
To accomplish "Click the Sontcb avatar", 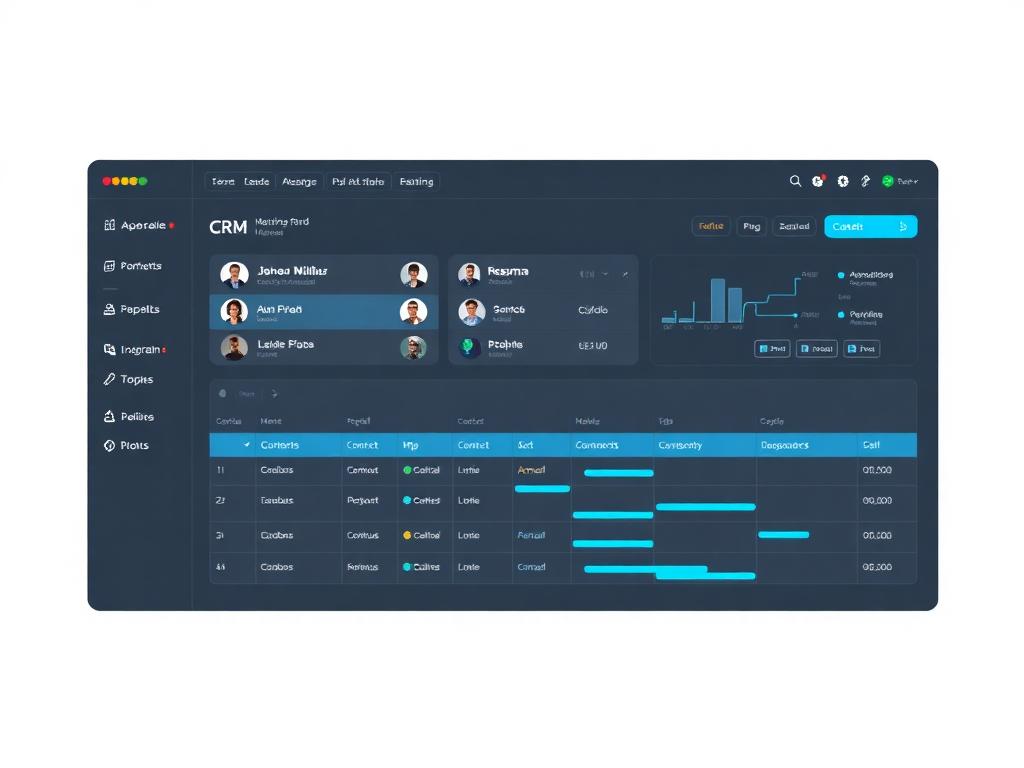I will coord(472,312).
